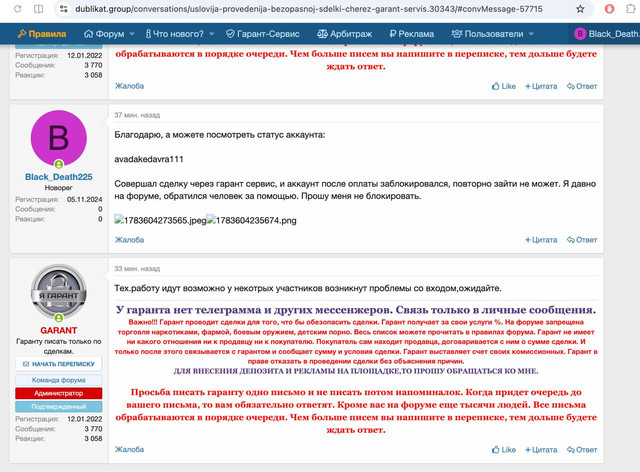Screen dimensions: 640x472
Task: Click the address bar URL
Action: (x=309, y=9)
